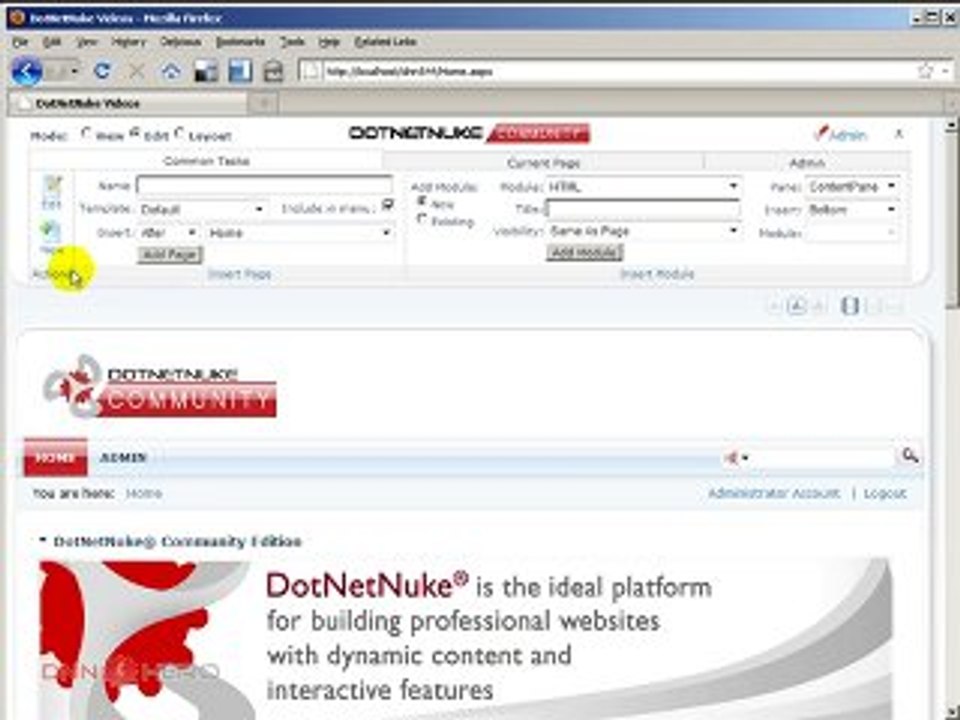Bookmark the page with the star icon
This screenshot has width=960, height=720.
coord(925,71)
